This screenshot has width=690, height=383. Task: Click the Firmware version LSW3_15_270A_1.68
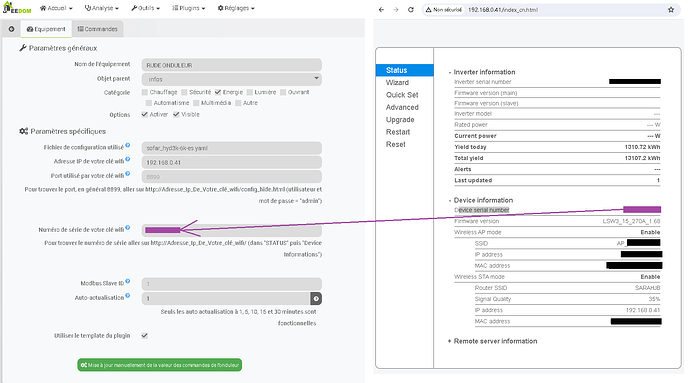(631, 221)
